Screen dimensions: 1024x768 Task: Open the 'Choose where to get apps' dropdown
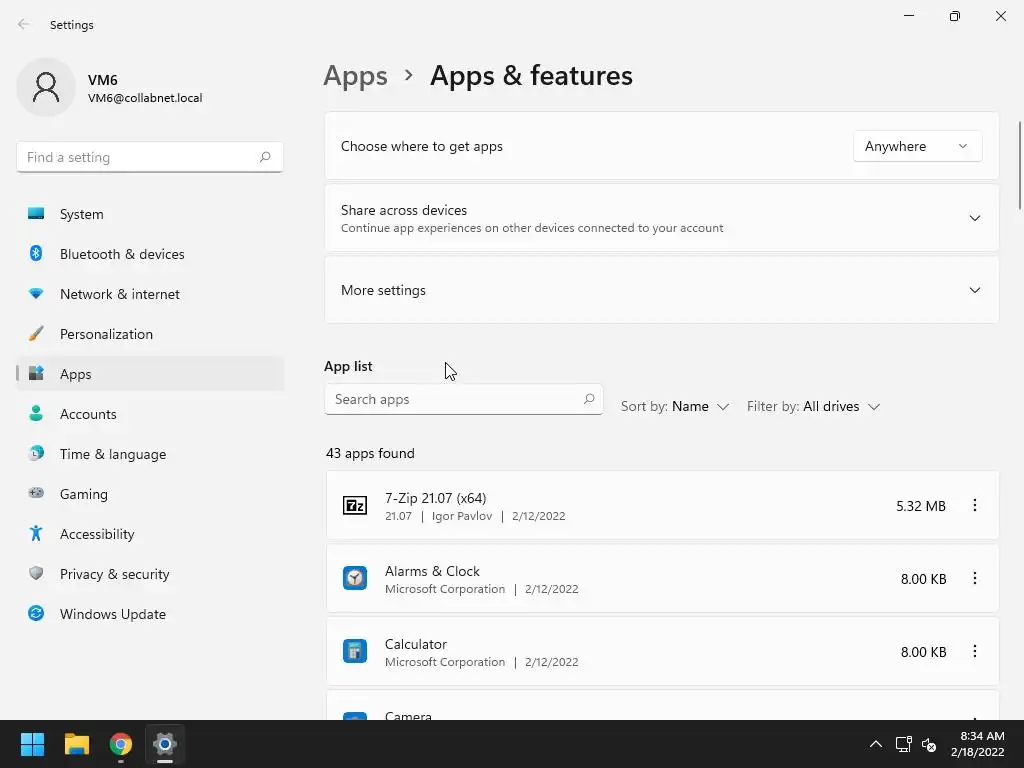tap(916, 146)
